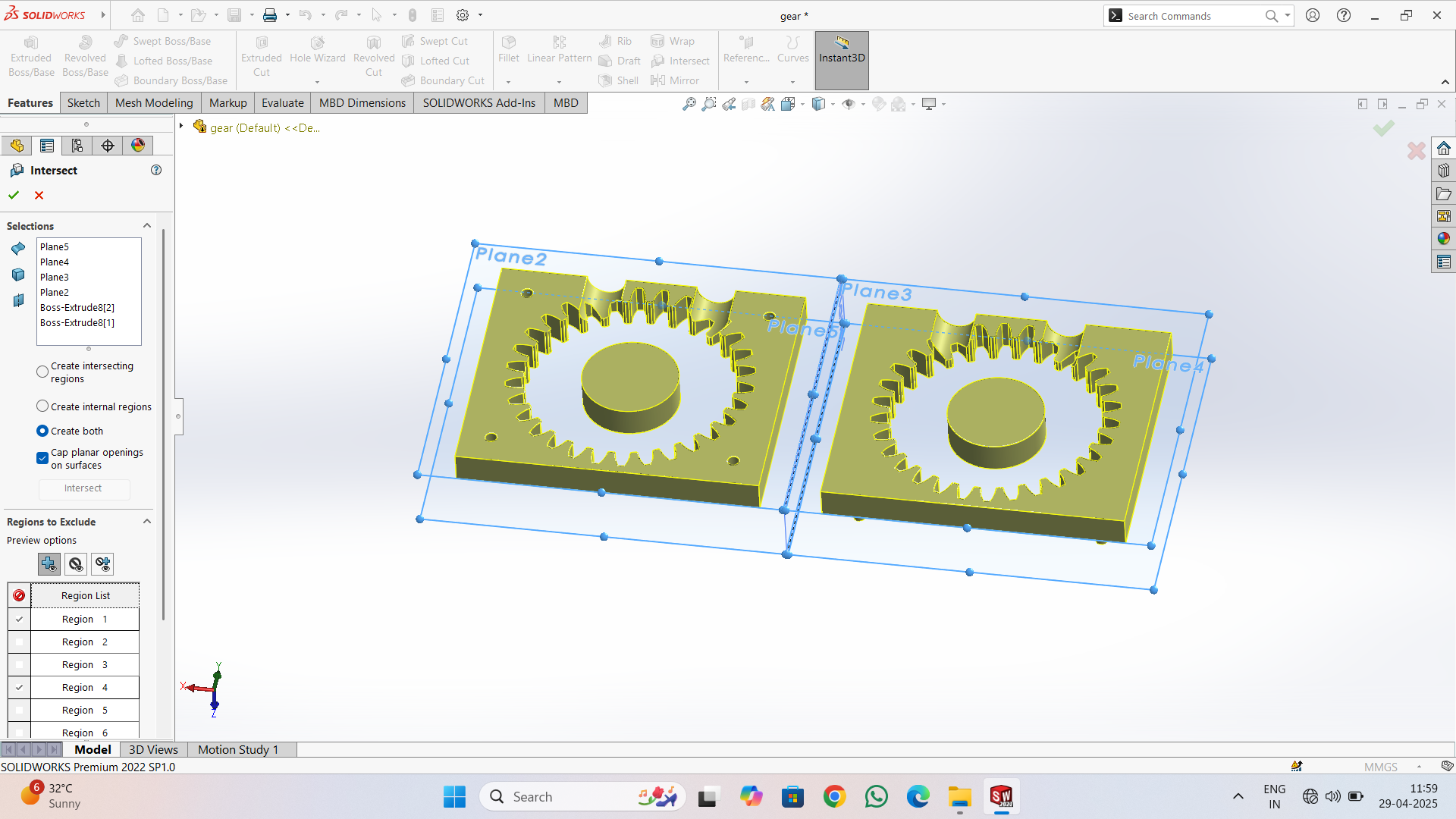This screenshot has width=1456, height=819.
Task: Open Search Commands dropdown arrow
Action: click(x=1288, y=15)
